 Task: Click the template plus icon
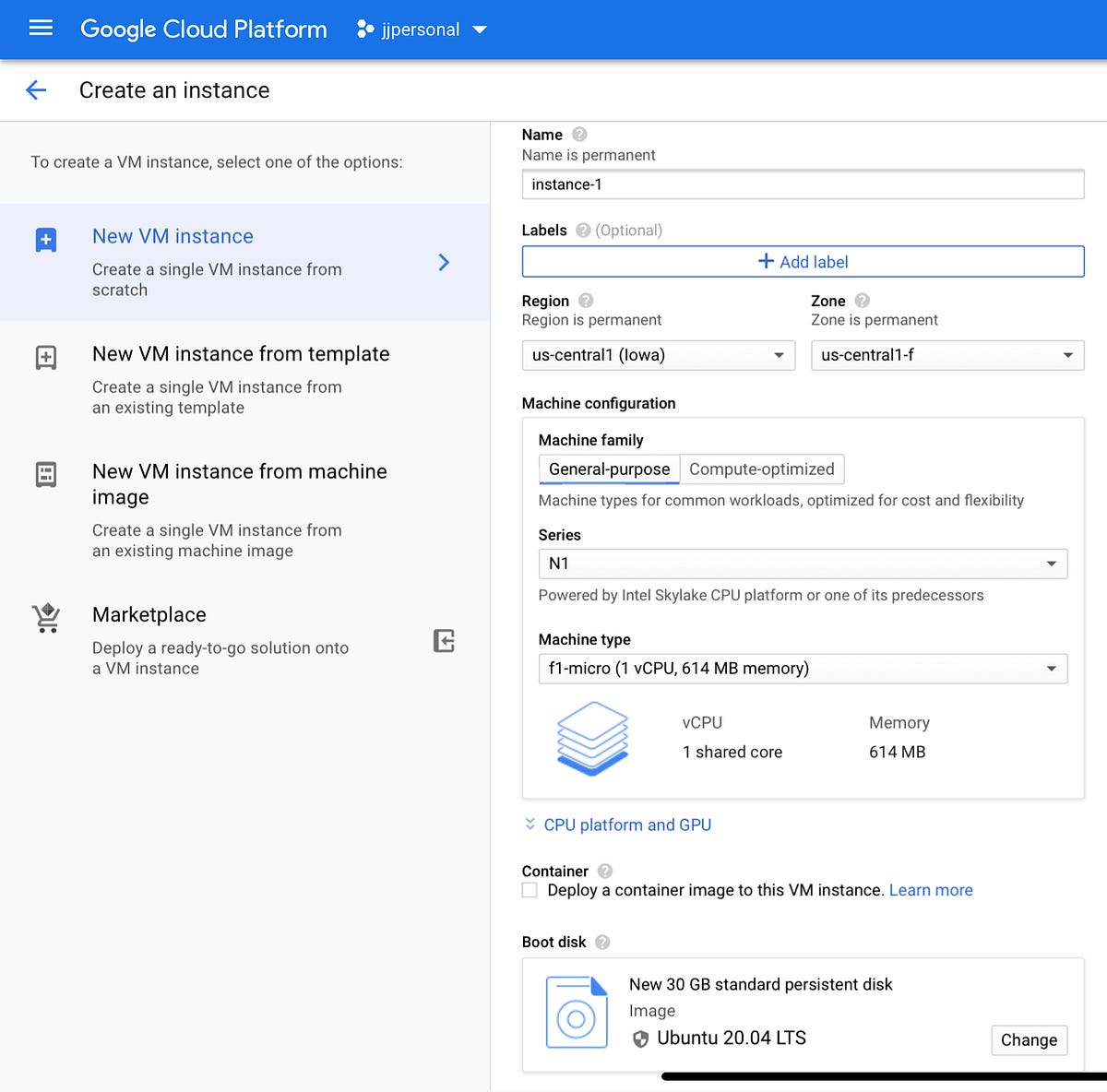tap(46, 358)
